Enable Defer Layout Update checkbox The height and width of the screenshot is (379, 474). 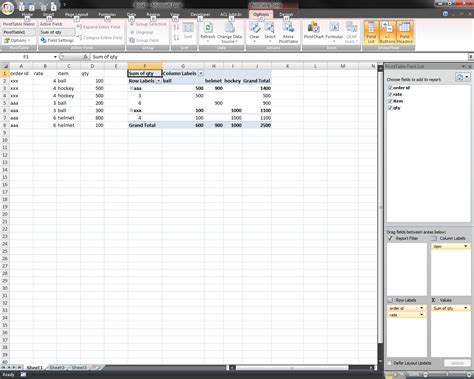point(389,363)
